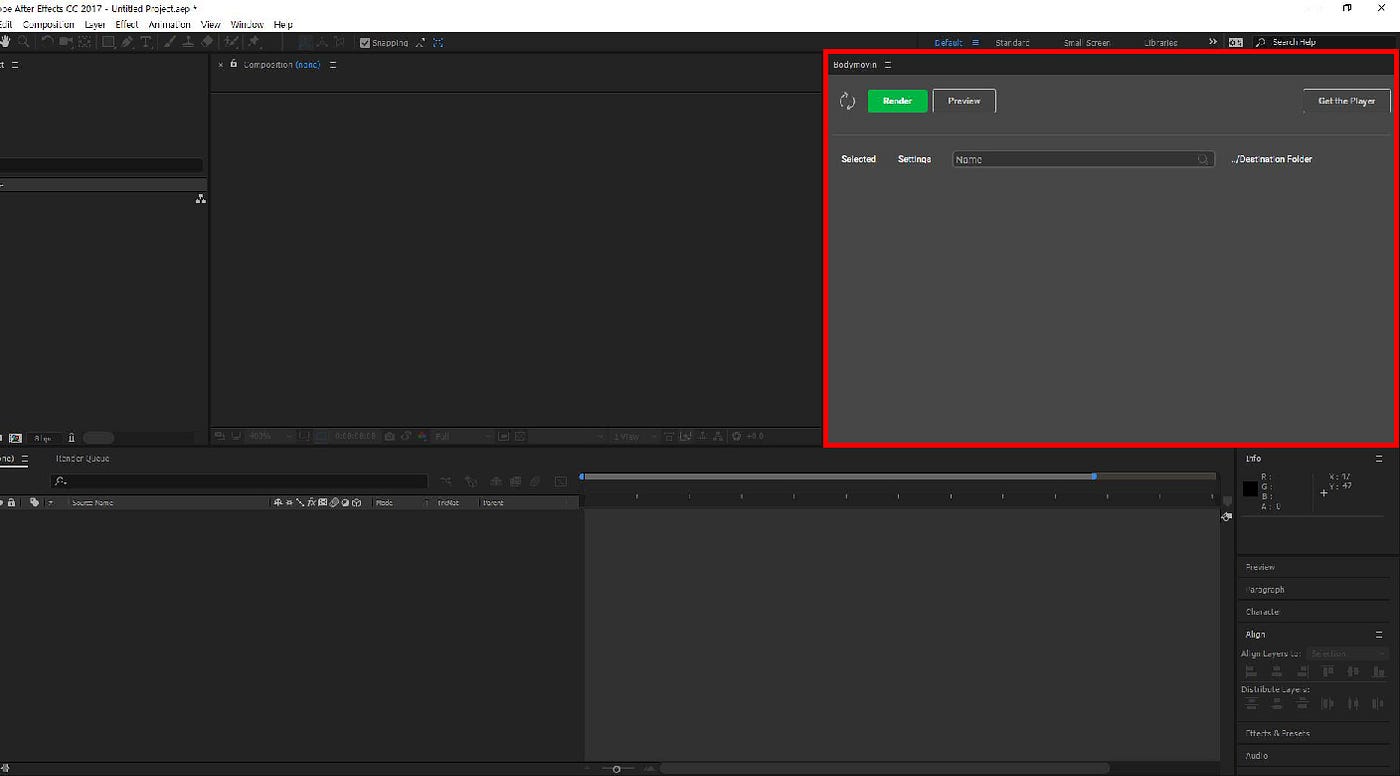Enable Snapping in the toolbar
The height and width of the screenshot is (776, 1400).
pos(365,42)
